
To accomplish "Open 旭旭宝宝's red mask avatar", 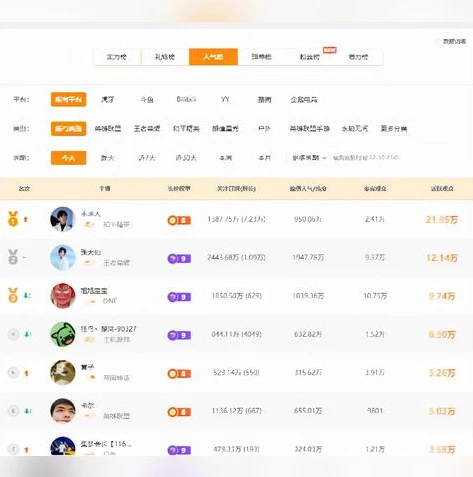I will point(63,296).
